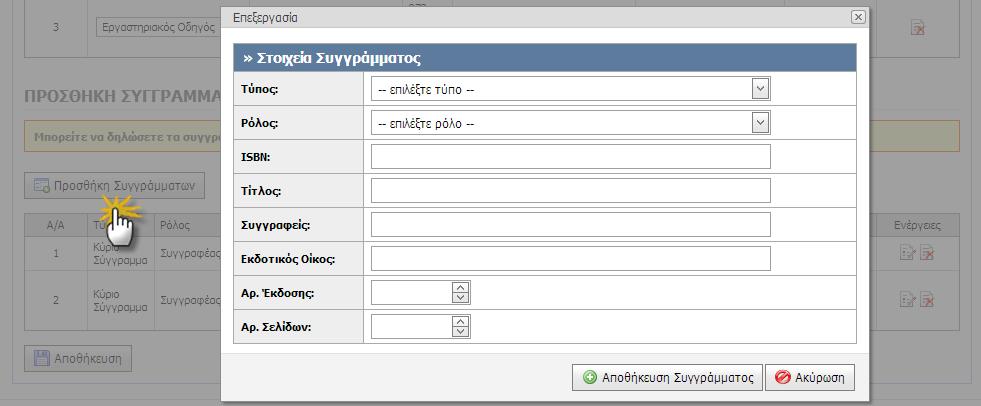Click the edit icon in row 2
The width and height of the screenshot is (981, 406).
click(907, 300)
